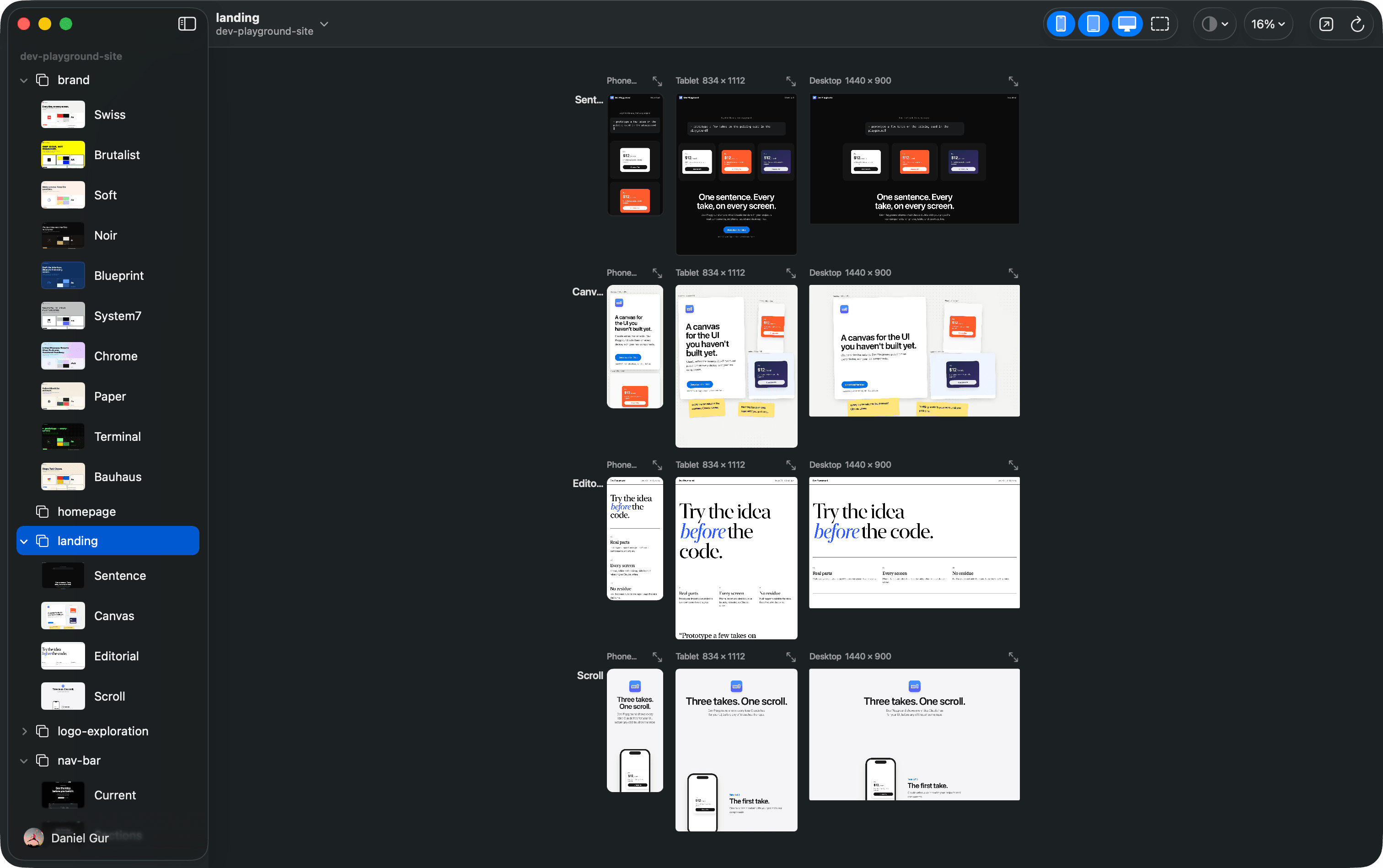Click the reload icon
1383x868 pixels.
1356,23
